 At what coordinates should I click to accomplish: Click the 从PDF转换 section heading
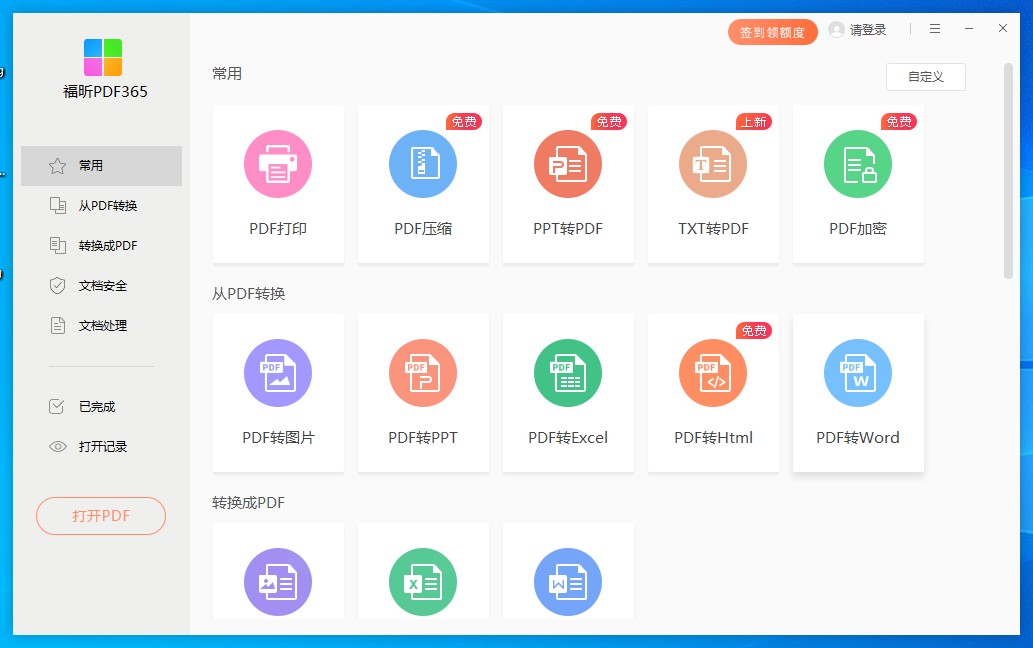(248, 294)
